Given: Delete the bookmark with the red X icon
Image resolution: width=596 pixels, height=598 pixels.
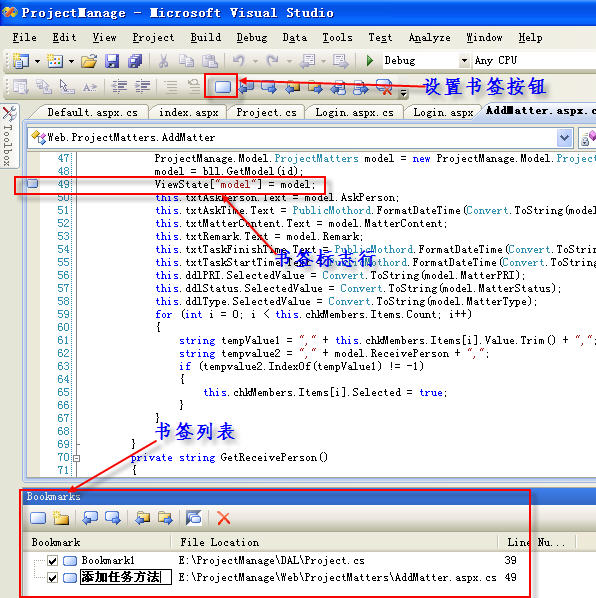Looking at the screenshot, I should pos(223,518).
